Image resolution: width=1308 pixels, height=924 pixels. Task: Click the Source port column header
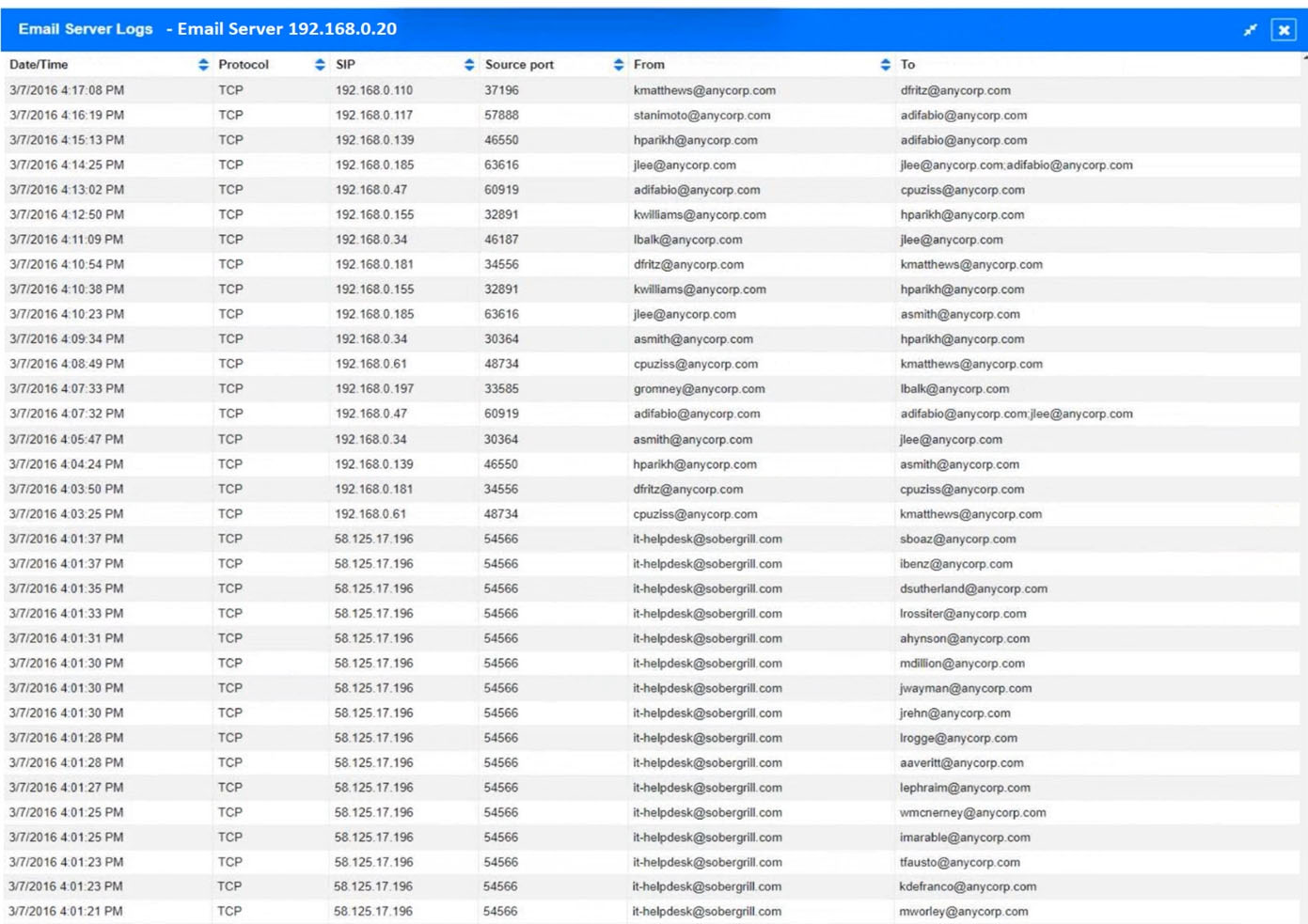(519, 65)
